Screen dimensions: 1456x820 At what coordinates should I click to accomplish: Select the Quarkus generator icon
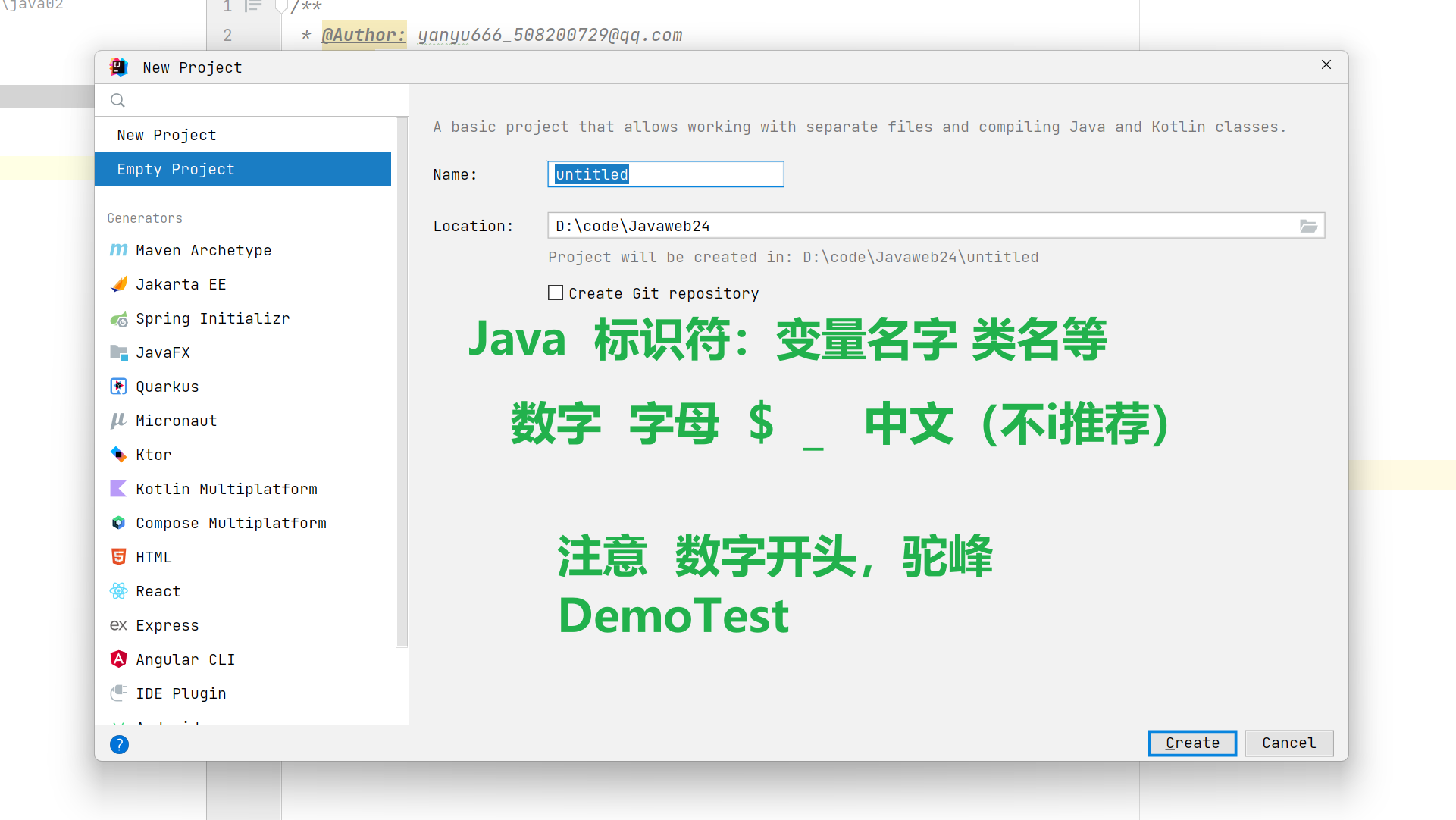[x=118, y=387]
